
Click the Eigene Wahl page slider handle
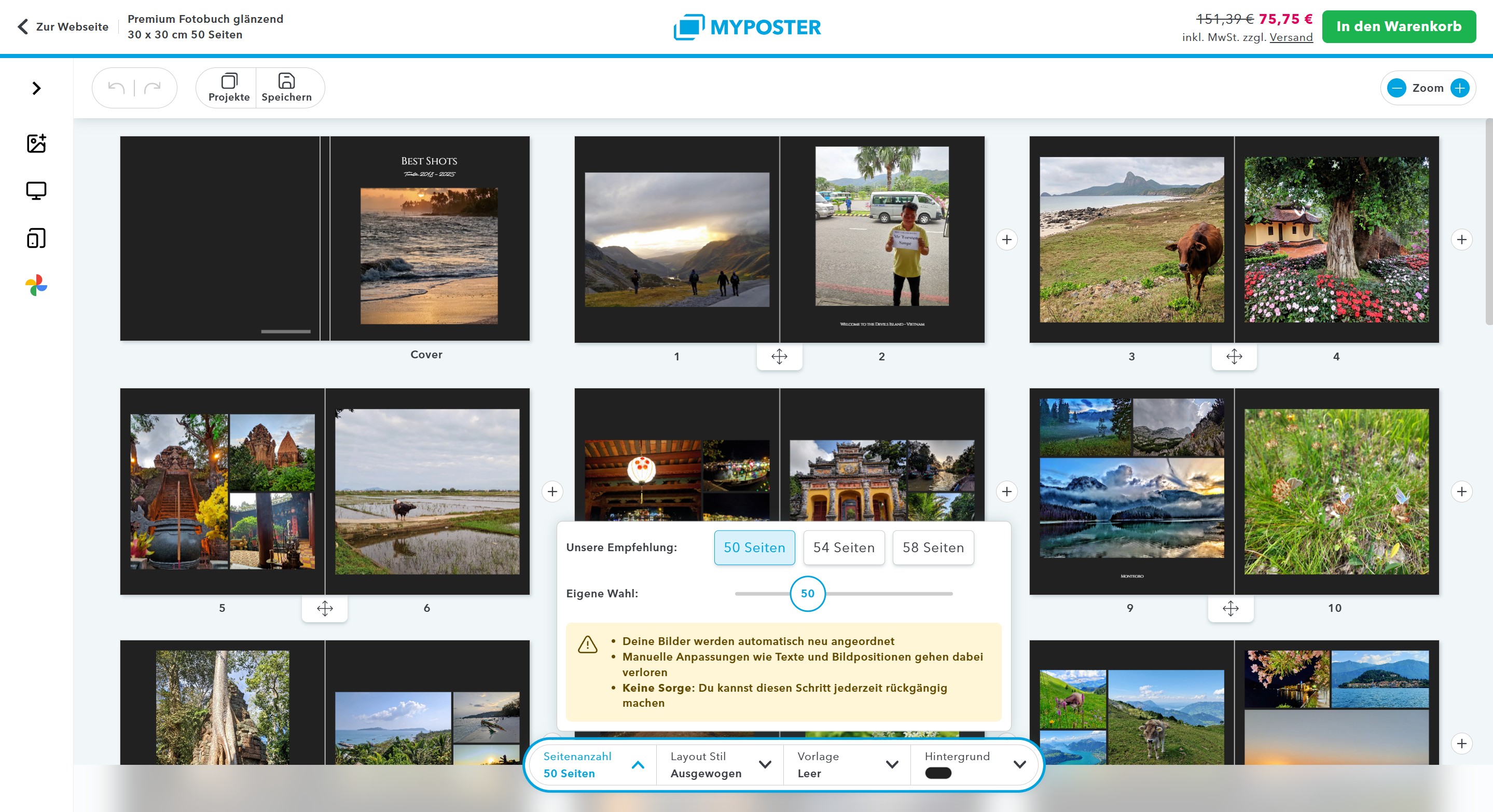pos(807,594)
